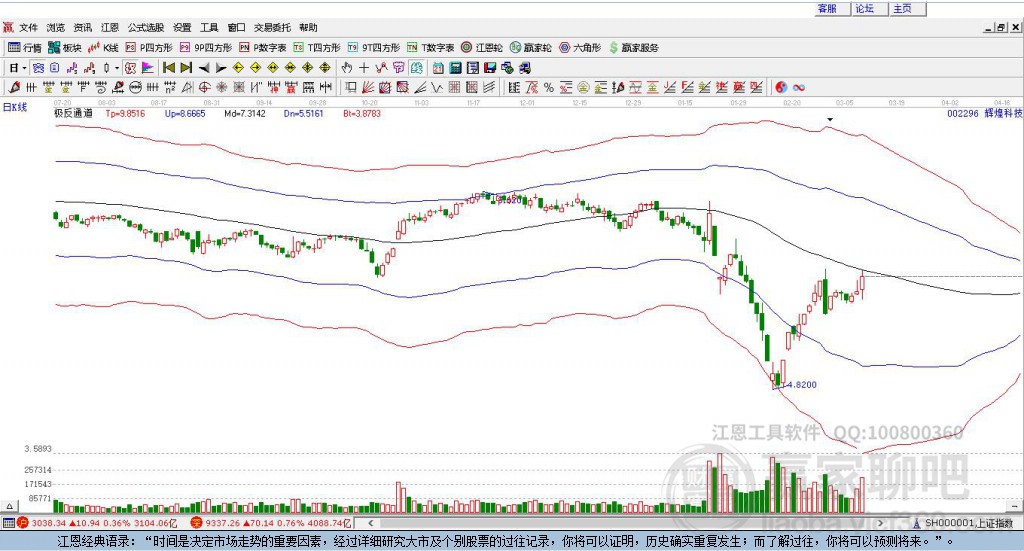Open the 设置 menu

182,27
